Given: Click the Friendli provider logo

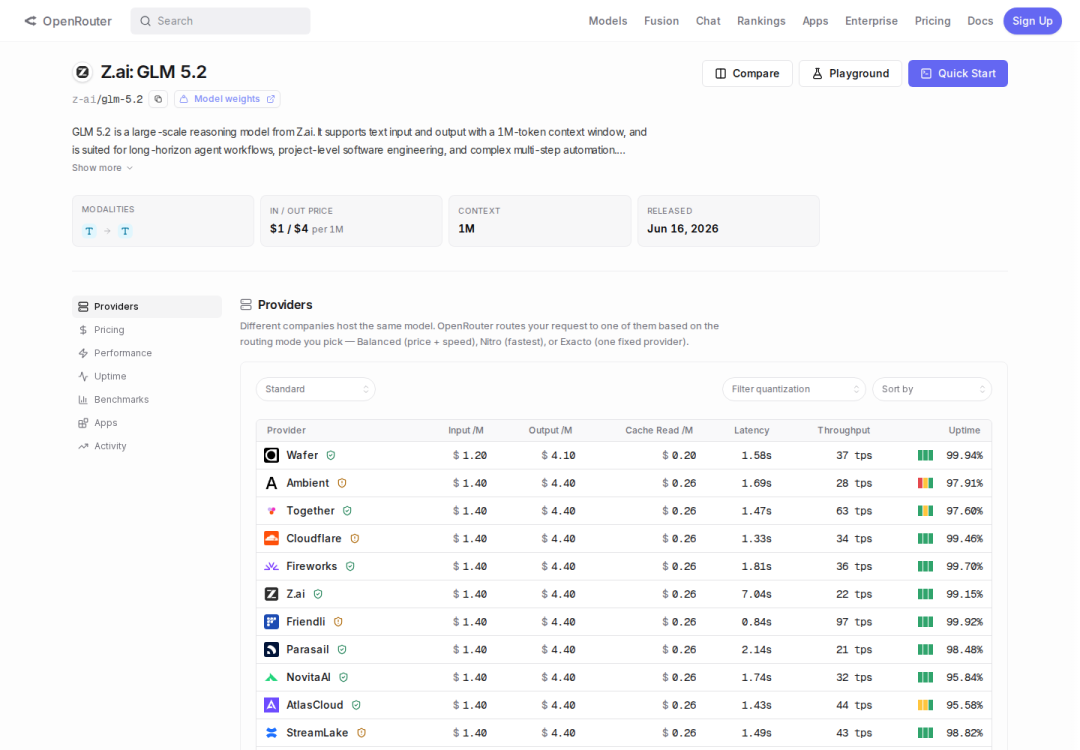Looking at the screenshot, I should (x=271, y=622).
